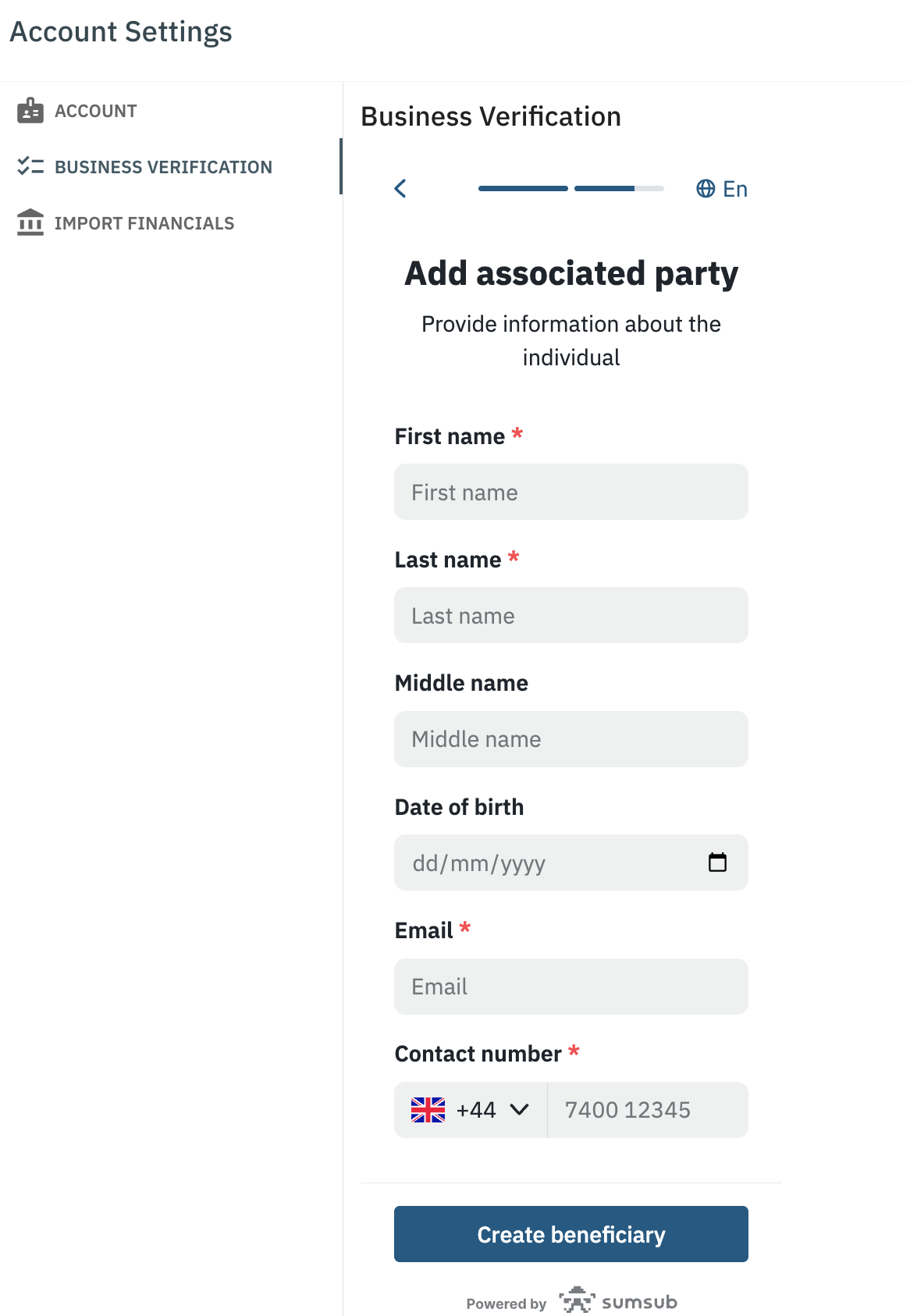Click the Last name input field
This screenshot has height=1316, width=910.
coord(571,615)
